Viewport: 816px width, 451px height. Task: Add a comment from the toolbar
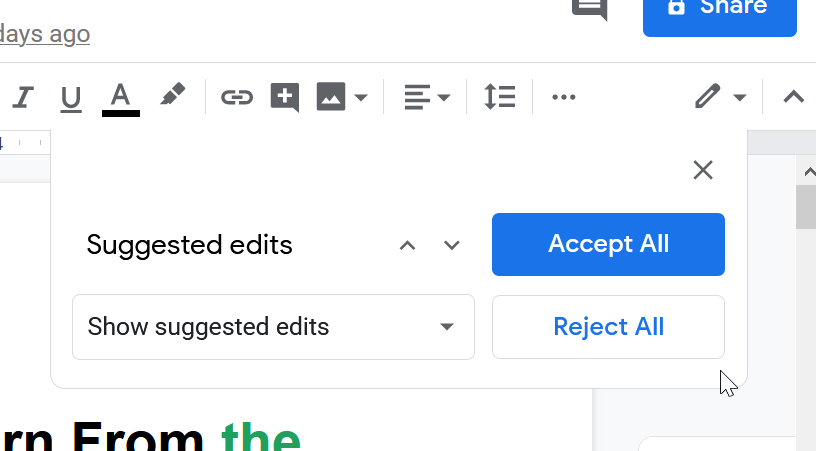click(x=285, y=97)
